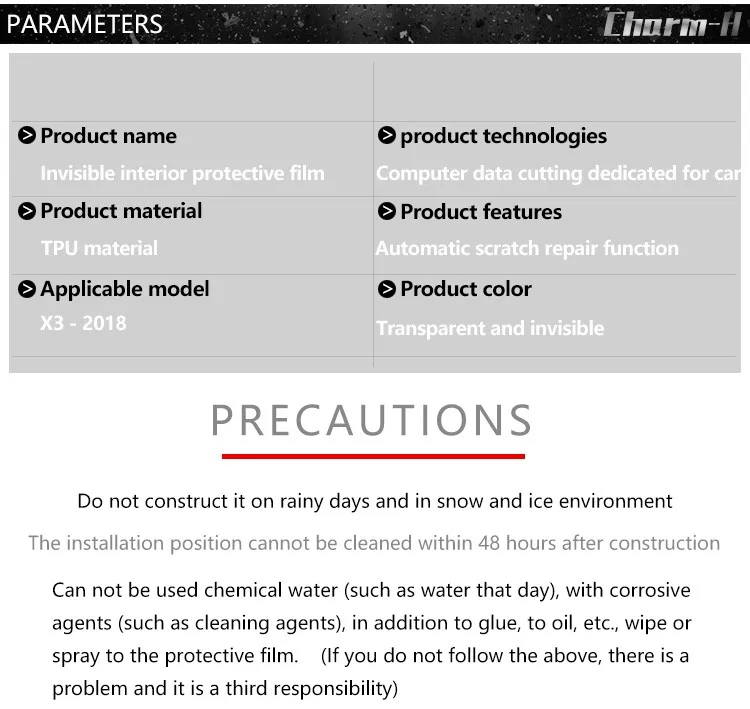Click Invisible interior protective film text
750x709 pixels.
tap(182, 173)
